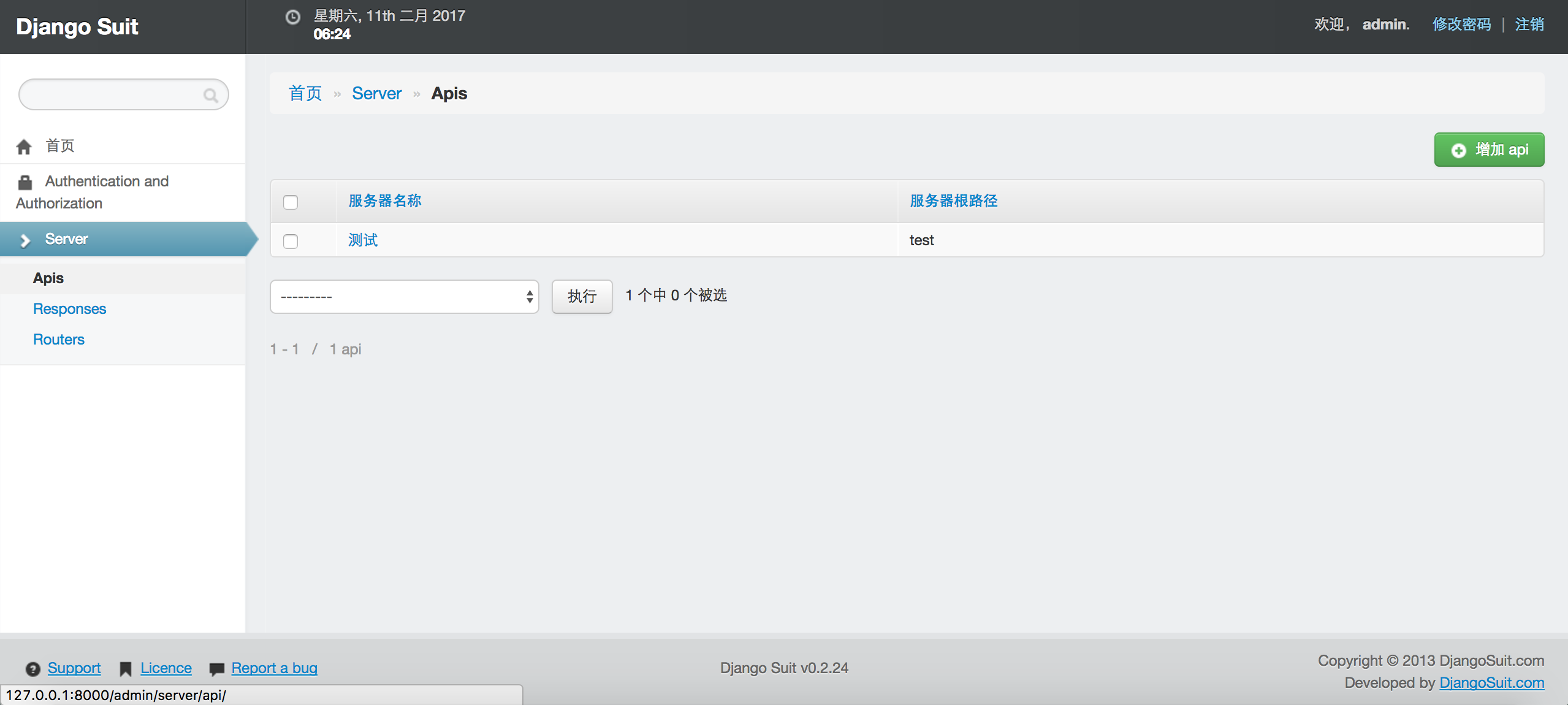Click the home icon in sidebar
Screen dimensions: 1568x705
point(24,147)
